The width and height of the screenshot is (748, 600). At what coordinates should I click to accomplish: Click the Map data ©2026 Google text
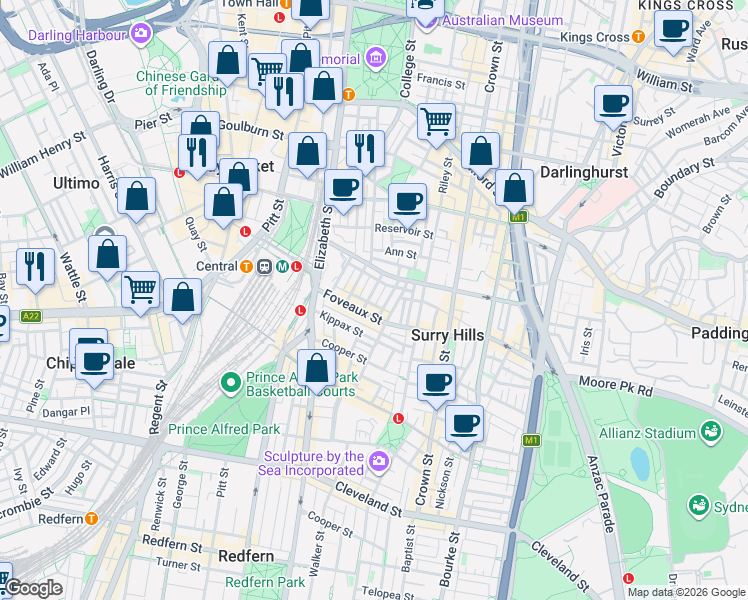coord(687,593)
